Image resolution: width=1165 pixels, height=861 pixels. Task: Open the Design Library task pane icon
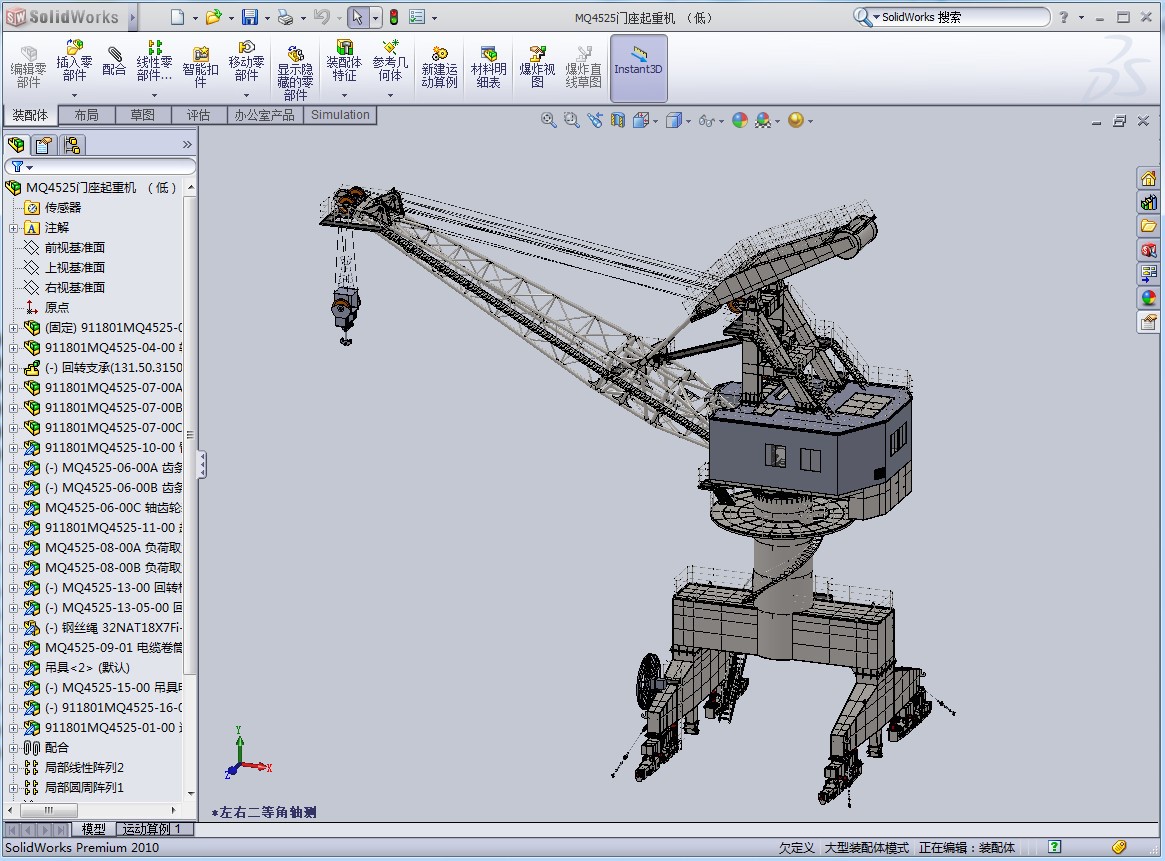pyautogui.click(x=1148, y=202)
